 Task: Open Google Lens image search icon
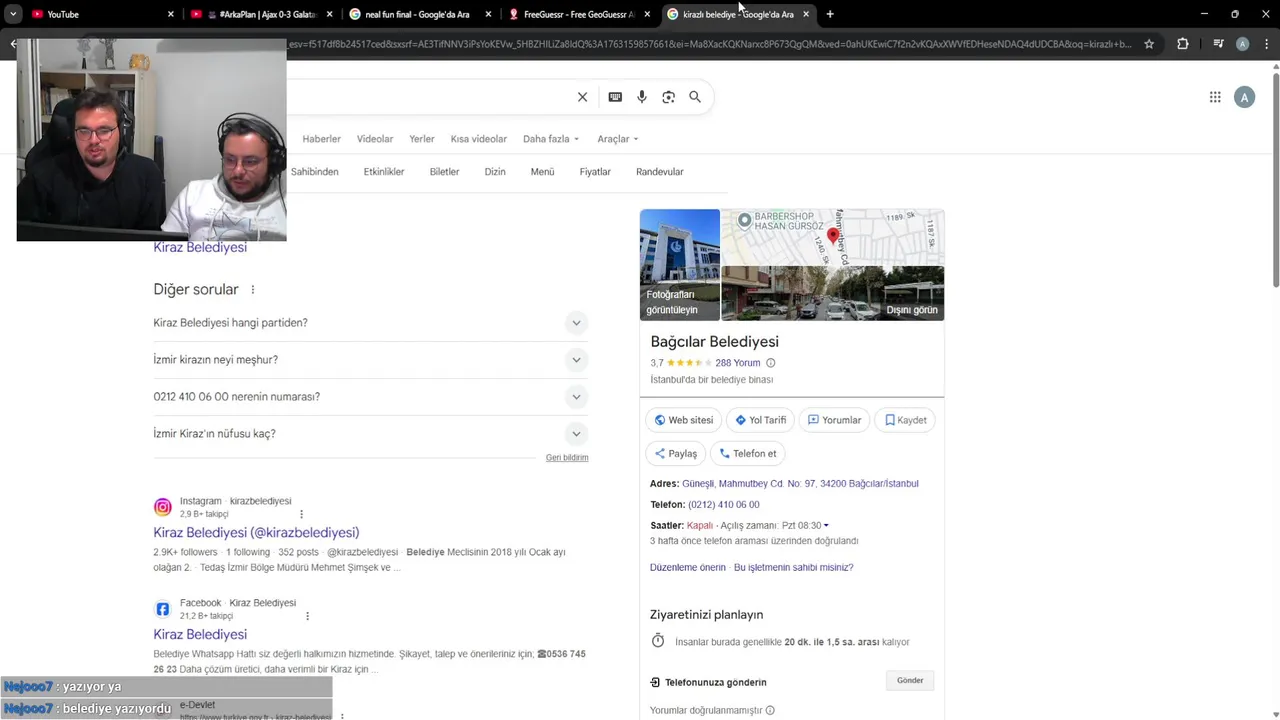click(x=668, y=97)
